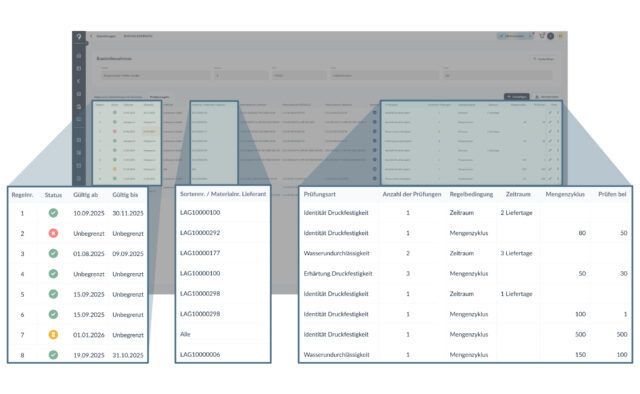Click the dark add button above dimmed table
Image resolution: width=640 pixels, height=394 pixels.
coord(517,97)
